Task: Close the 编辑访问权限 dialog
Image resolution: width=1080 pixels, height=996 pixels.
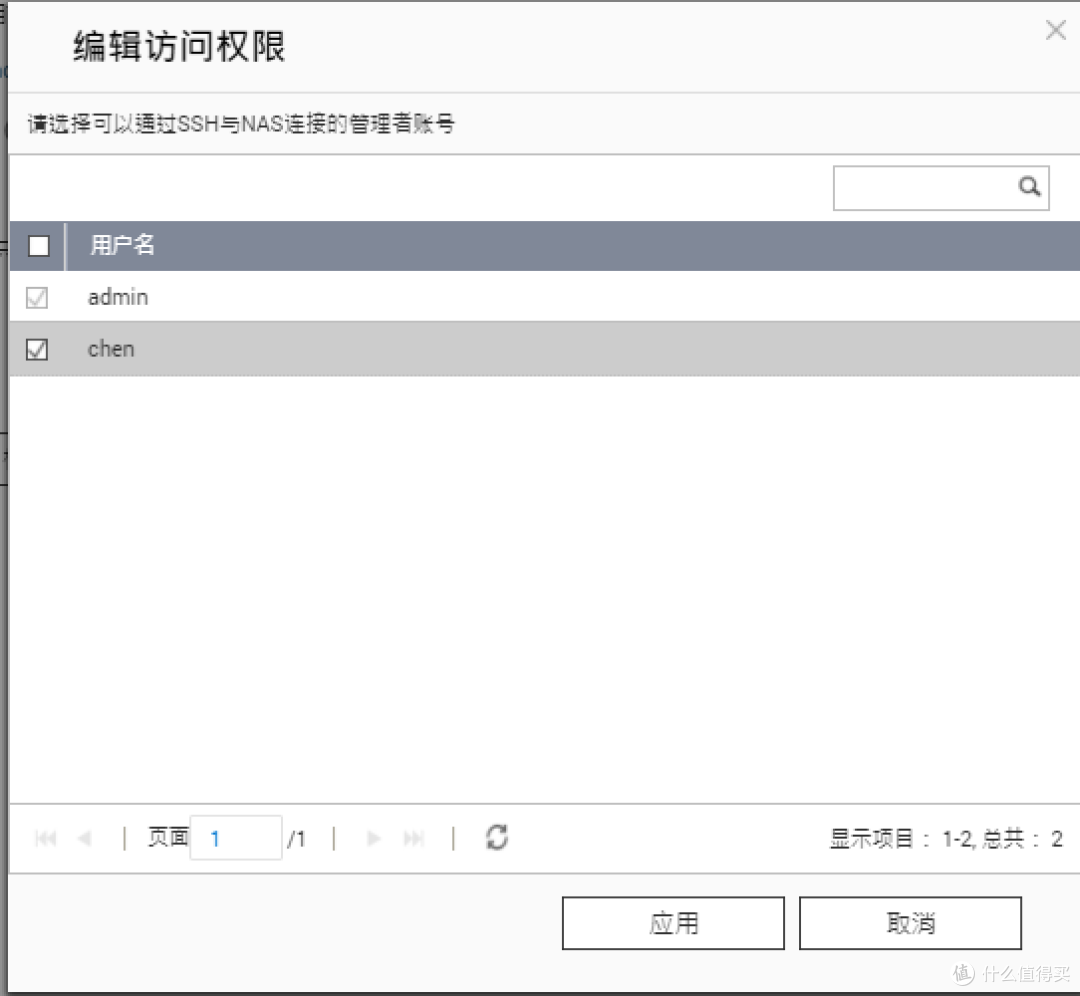Action: coord(1055,30)
